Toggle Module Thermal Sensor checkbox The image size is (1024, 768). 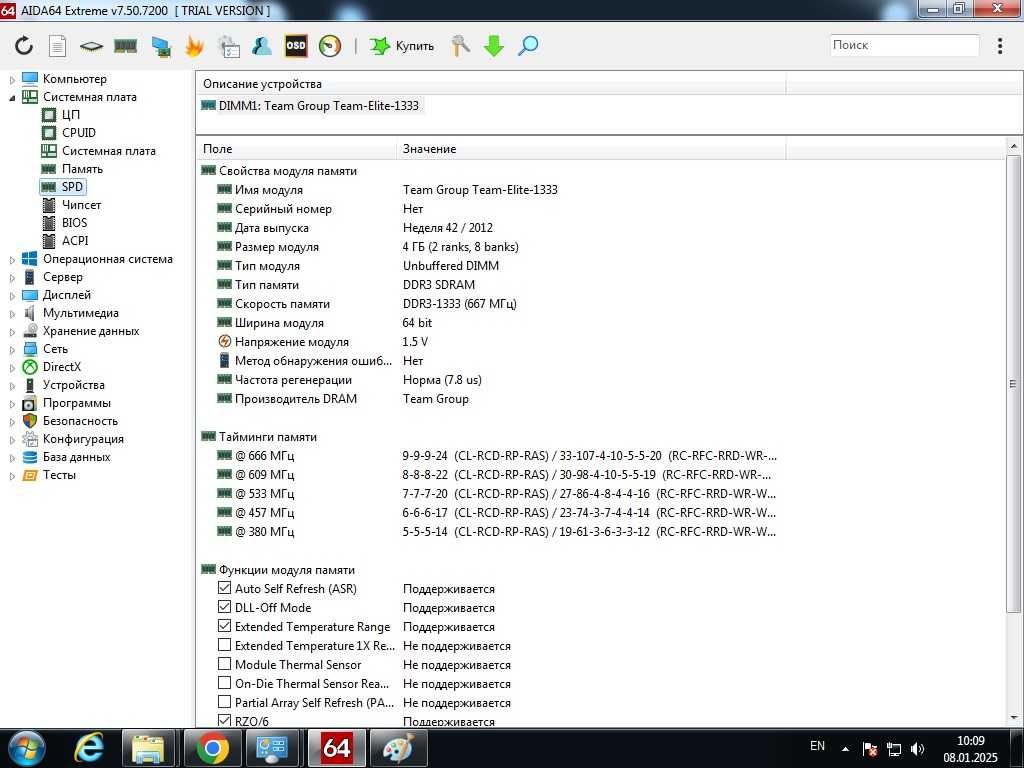[224, 664]
